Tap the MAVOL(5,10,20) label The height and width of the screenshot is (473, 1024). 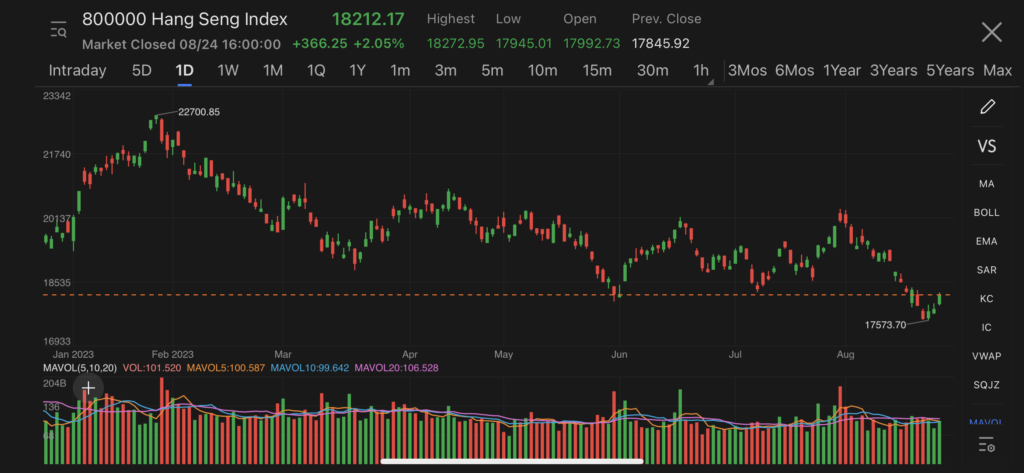[x=80, y=368]
